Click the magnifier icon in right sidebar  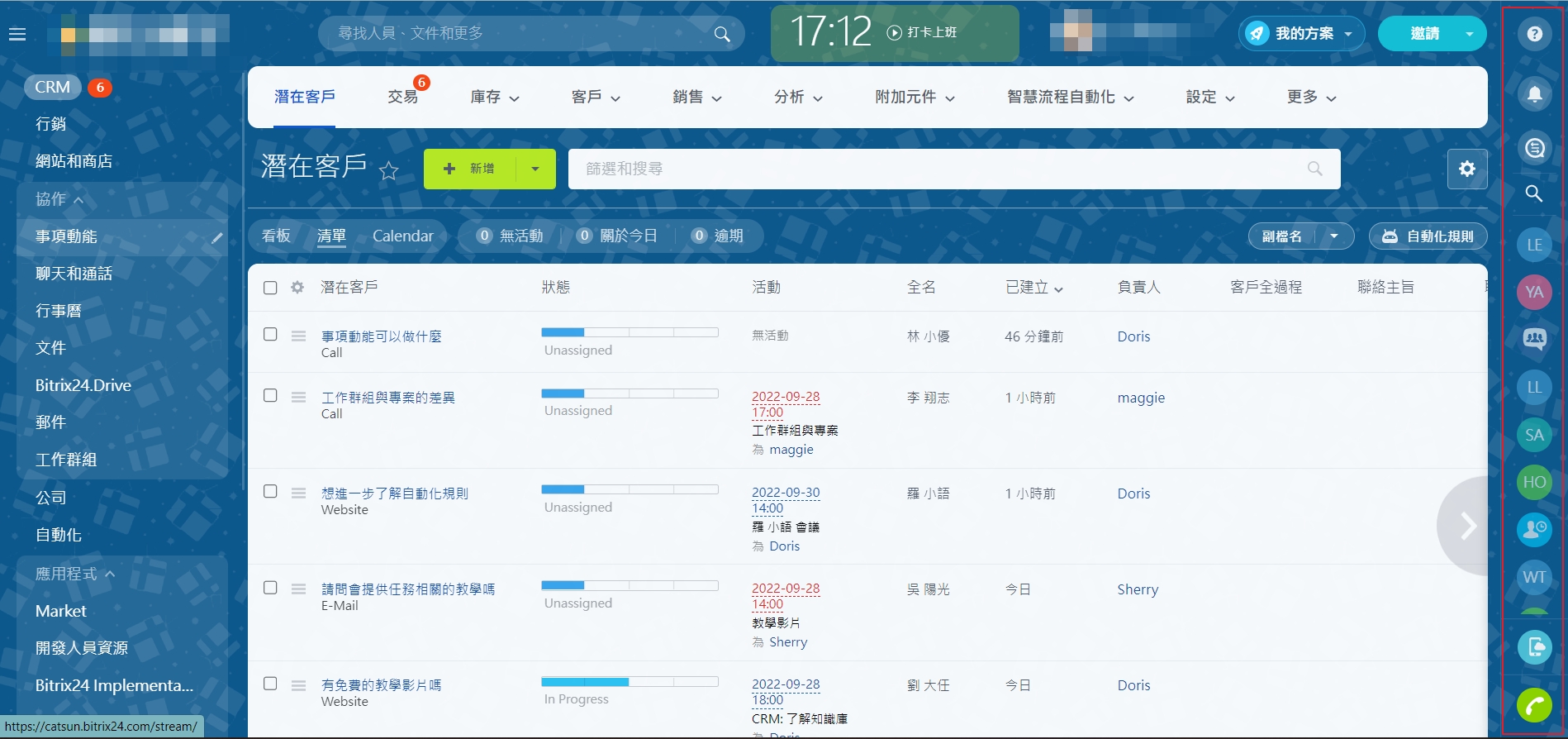click(x=1534, y=193)
